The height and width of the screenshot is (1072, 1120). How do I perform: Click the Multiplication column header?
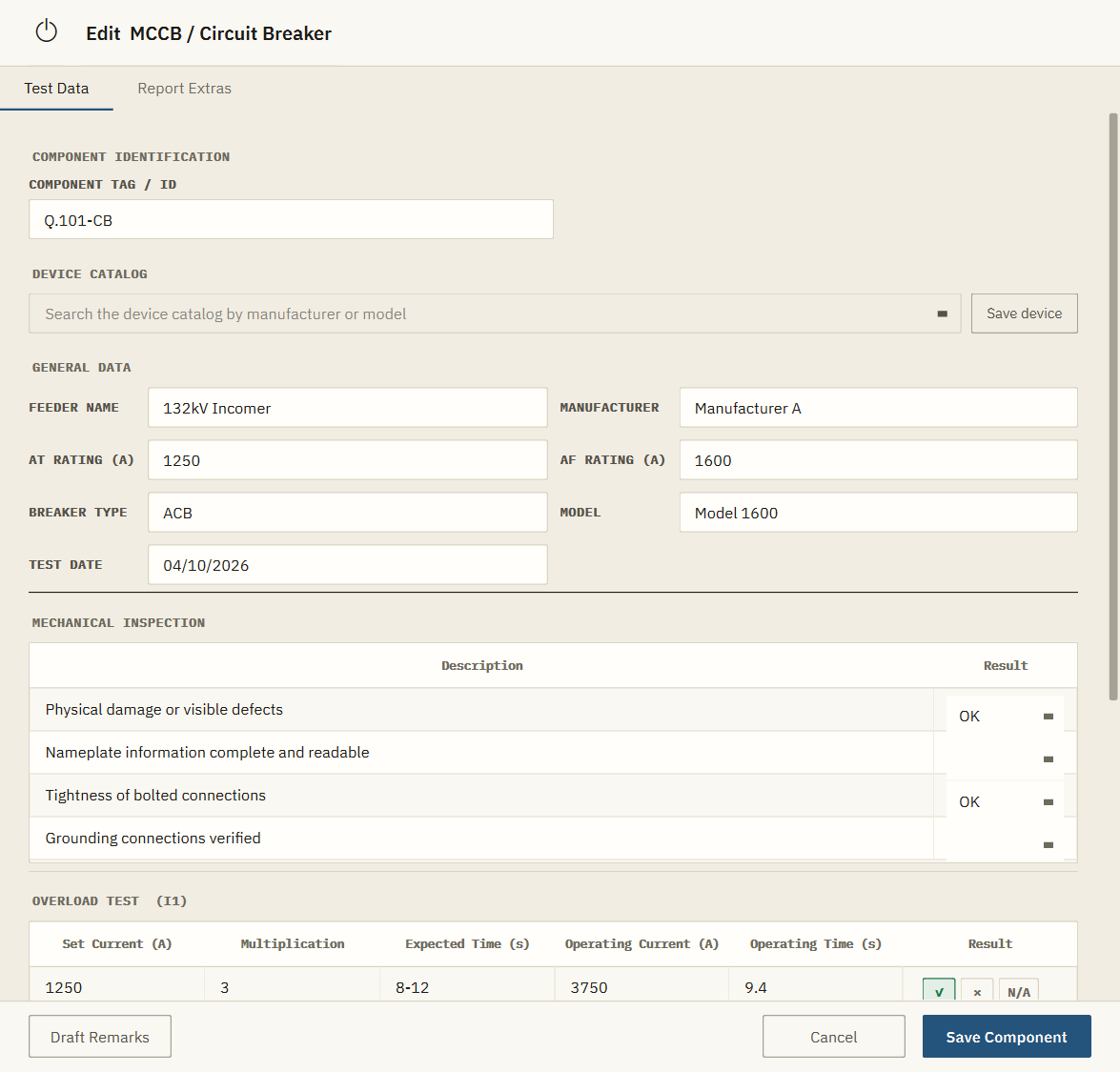click(292, 944)
